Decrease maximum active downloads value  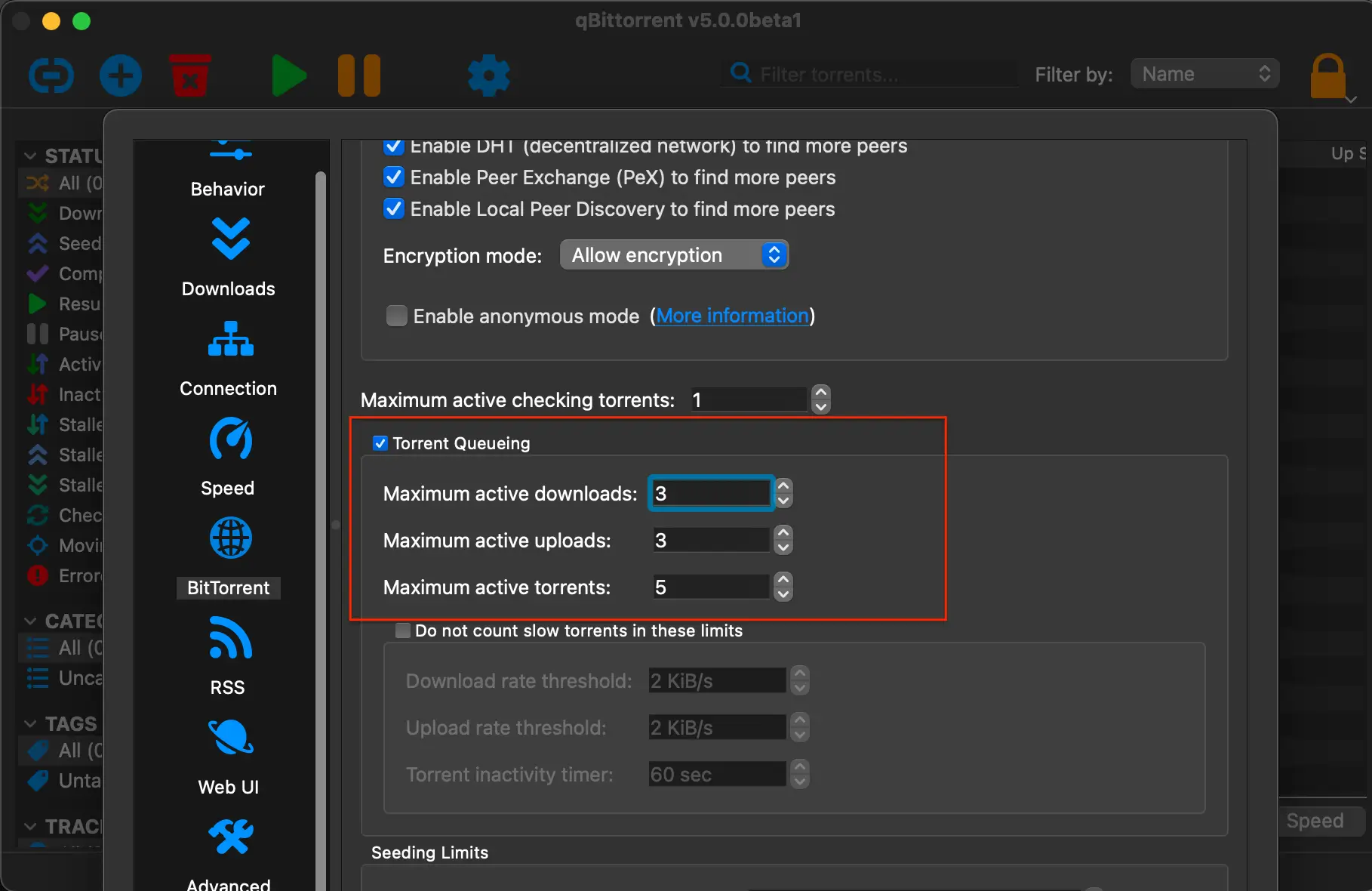[783, 501]
